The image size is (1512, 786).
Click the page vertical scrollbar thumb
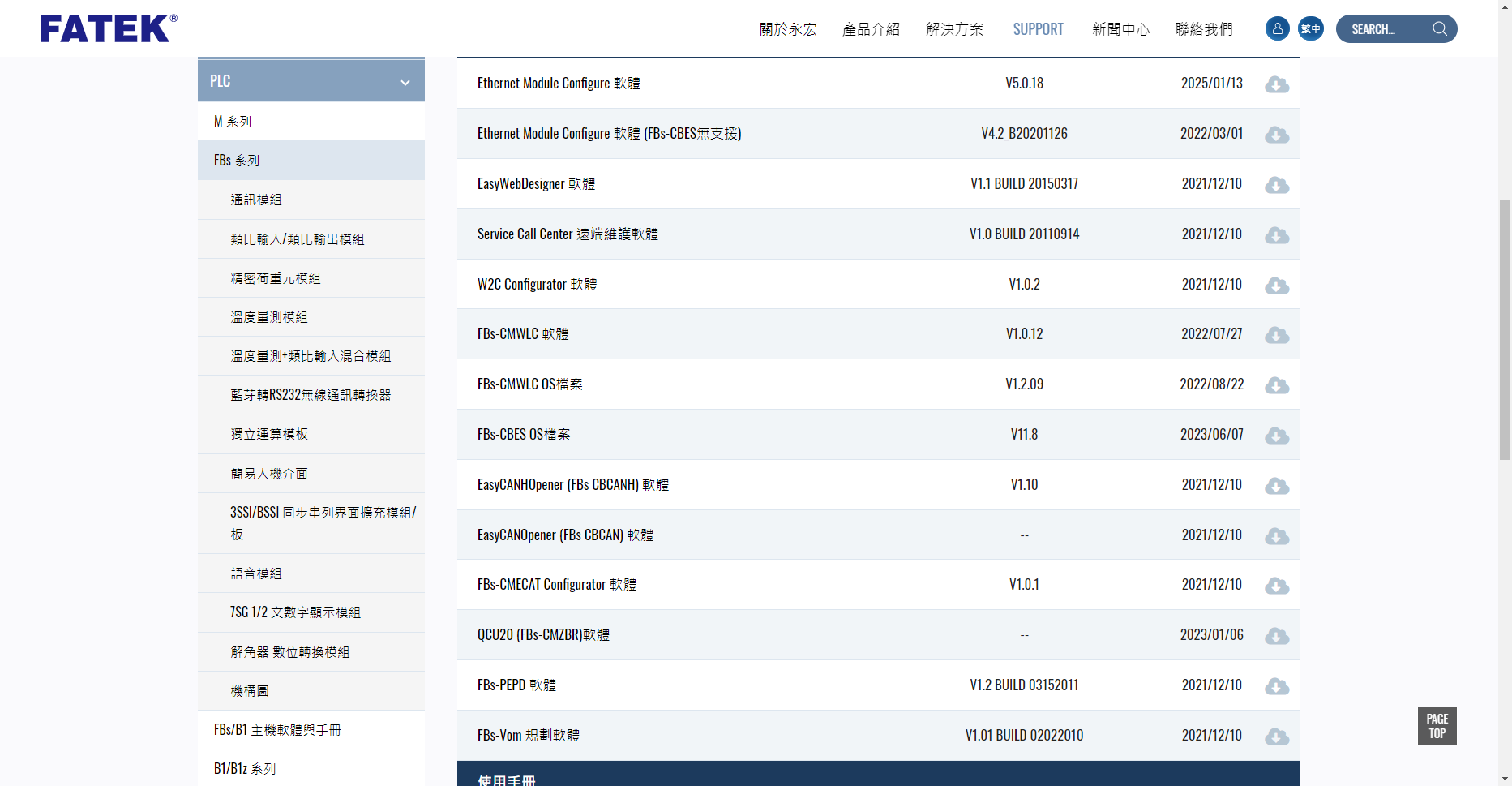[1505, 329]
